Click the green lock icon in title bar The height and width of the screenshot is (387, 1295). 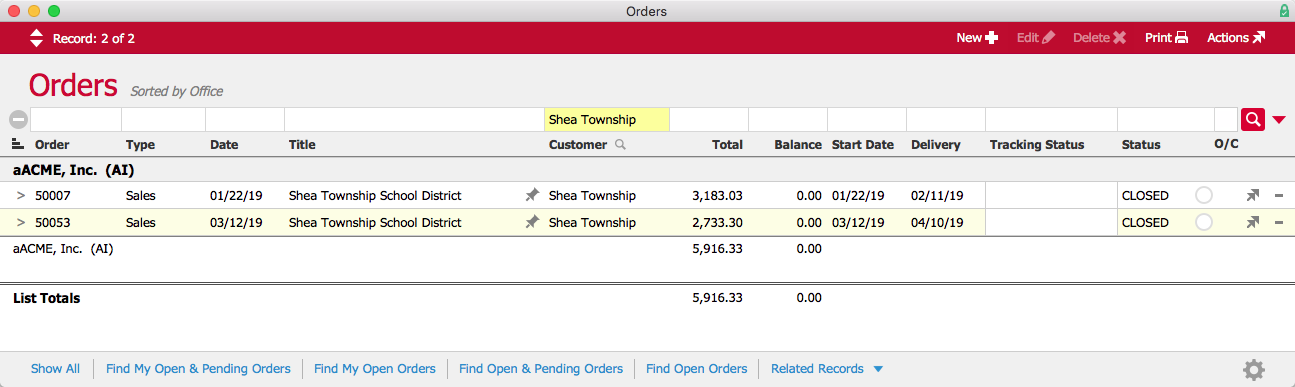tap(1284, 11)
